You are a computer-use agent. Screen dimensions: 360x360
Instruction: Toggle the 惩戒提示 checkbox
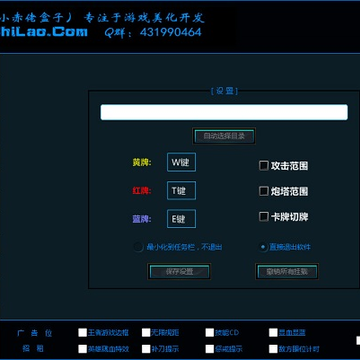pos(210,349)
